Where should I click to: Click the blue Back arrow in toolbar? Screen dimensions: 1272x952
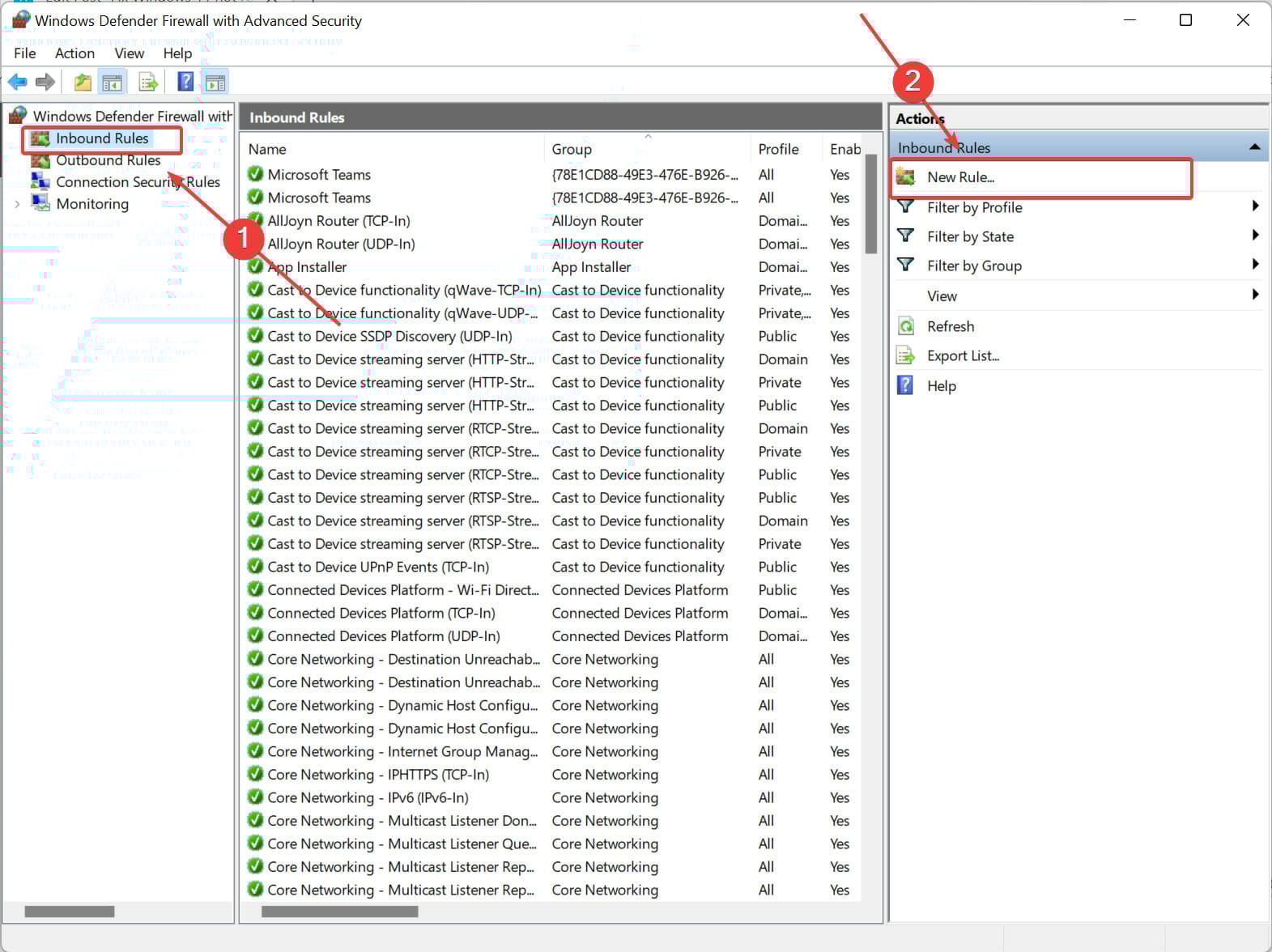pos(17,82)
